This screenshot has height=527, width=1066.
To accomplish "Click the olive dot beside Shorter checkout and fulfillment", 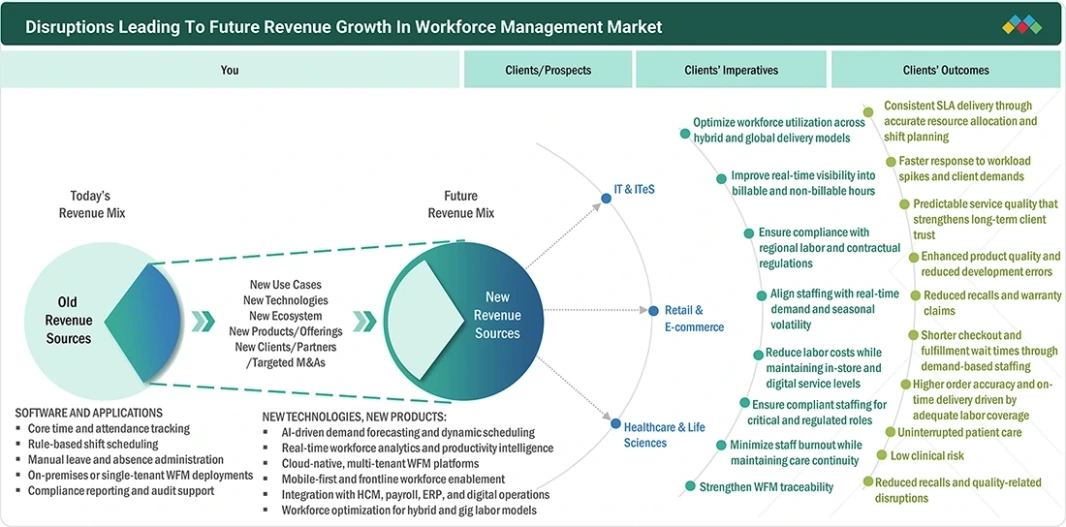I will 913,335.
